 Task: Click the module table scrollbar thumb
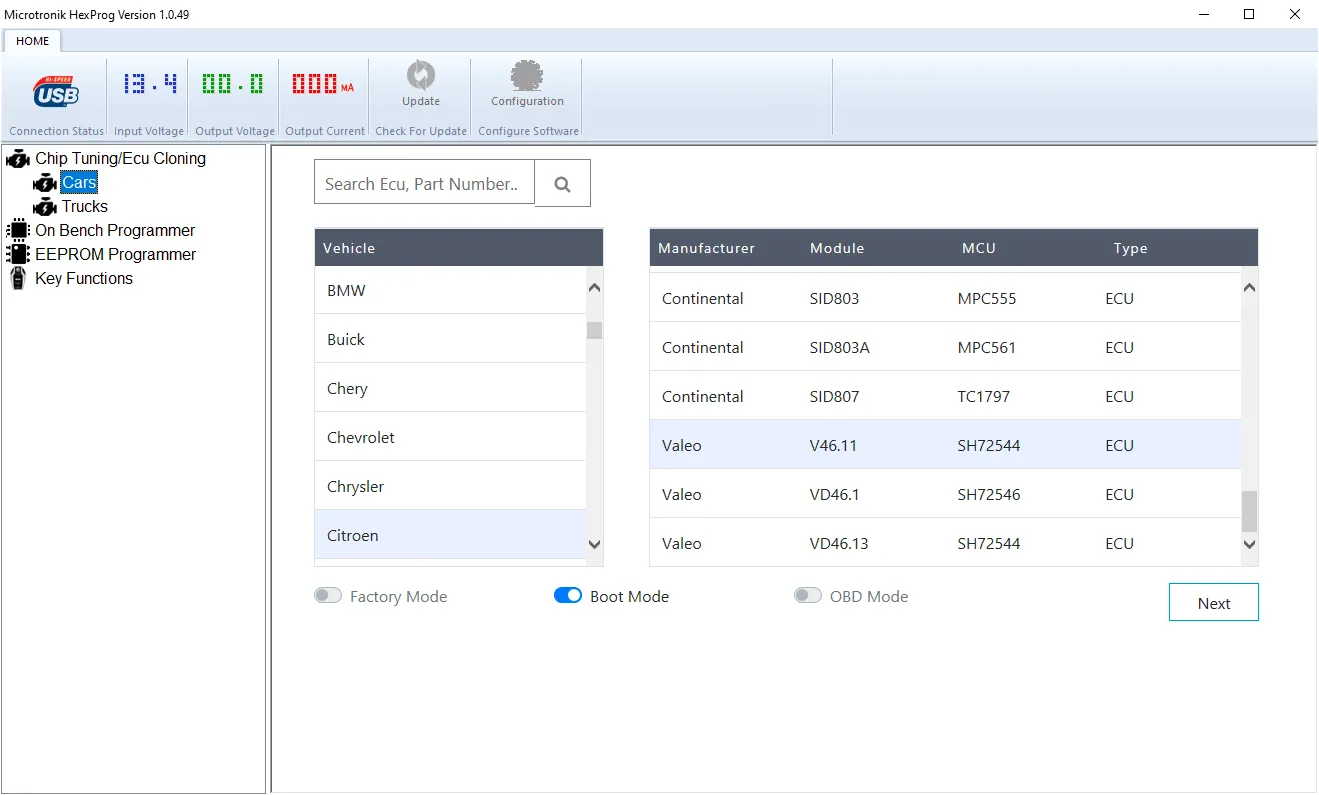1249,511
